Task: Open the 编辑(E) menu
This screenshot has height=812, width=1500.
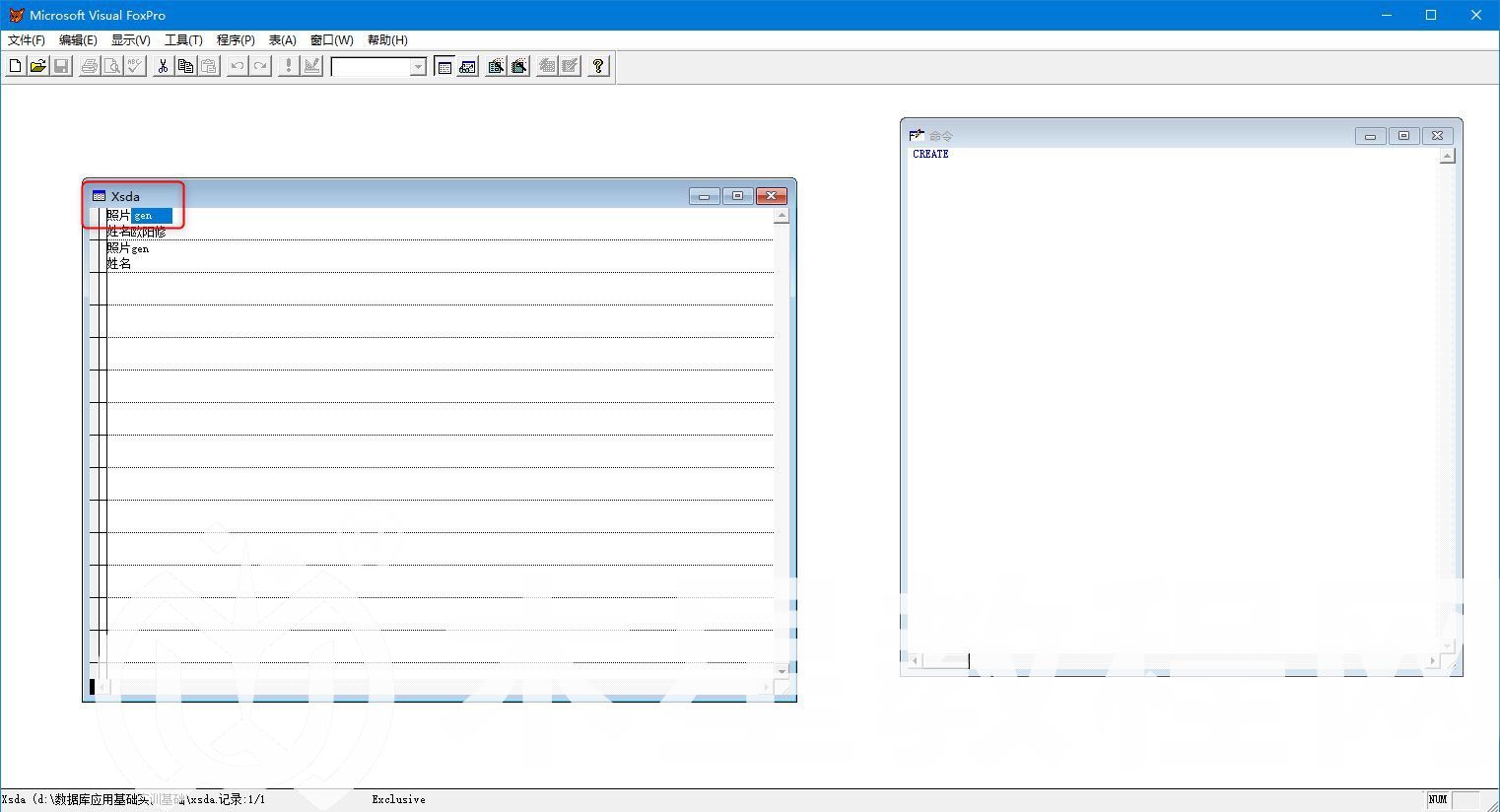Action: [78, 40]
